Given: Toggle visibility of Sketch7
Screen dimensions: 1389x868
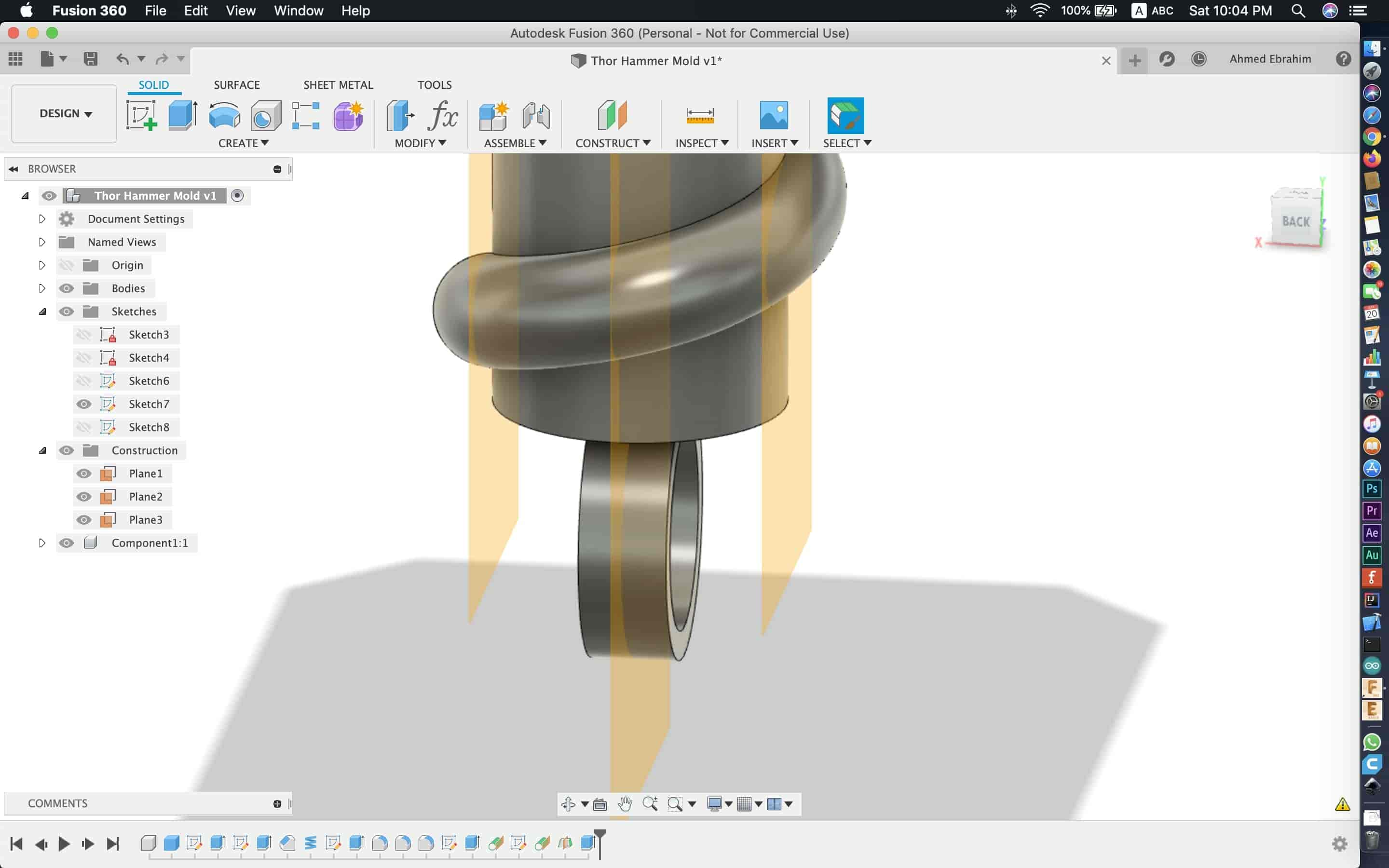Looking at the screenshot, I should [84, 404].
